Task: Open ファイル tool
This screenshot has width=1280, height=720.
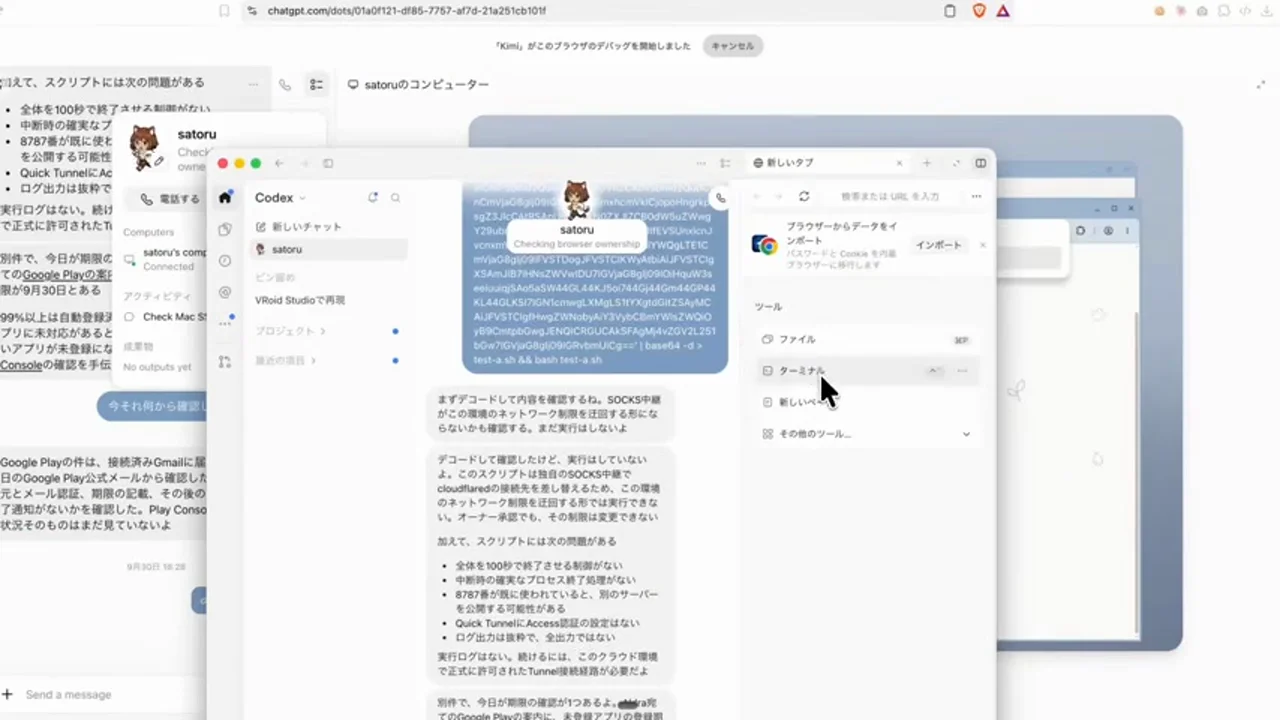Action: pyautogui.click(x=866, y=340)
